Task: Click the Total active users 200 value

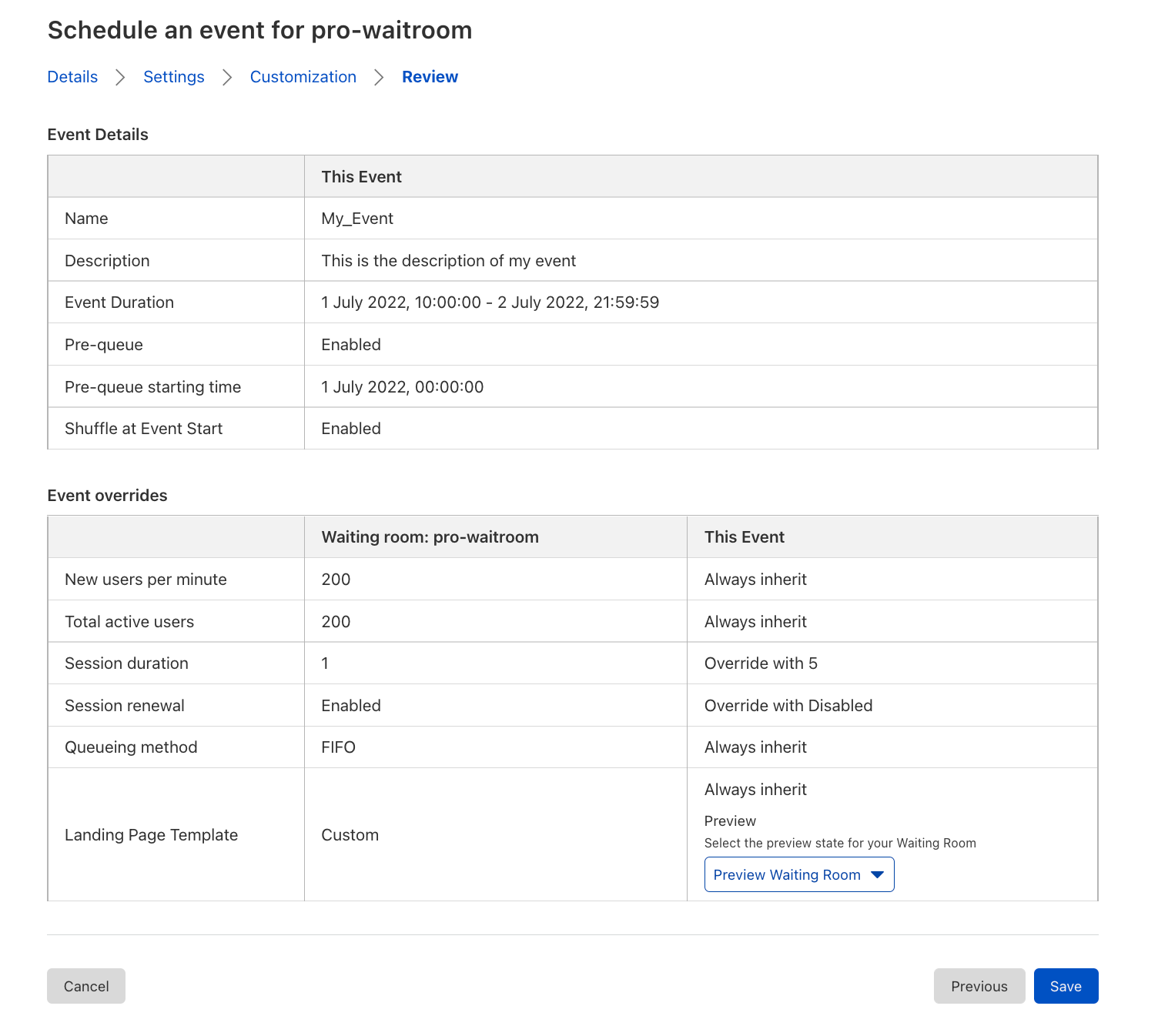Action: [336, 622]
